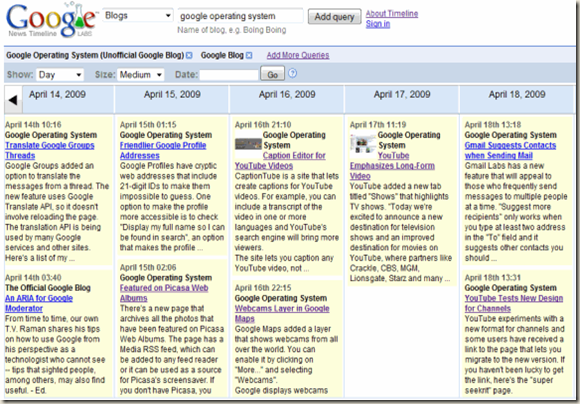The height and width of the screenshot is (404, 580).
Task: Open YouTube Emphasizes Long-Form Video article
Action: pyautogui.click(x=392, y=166)
